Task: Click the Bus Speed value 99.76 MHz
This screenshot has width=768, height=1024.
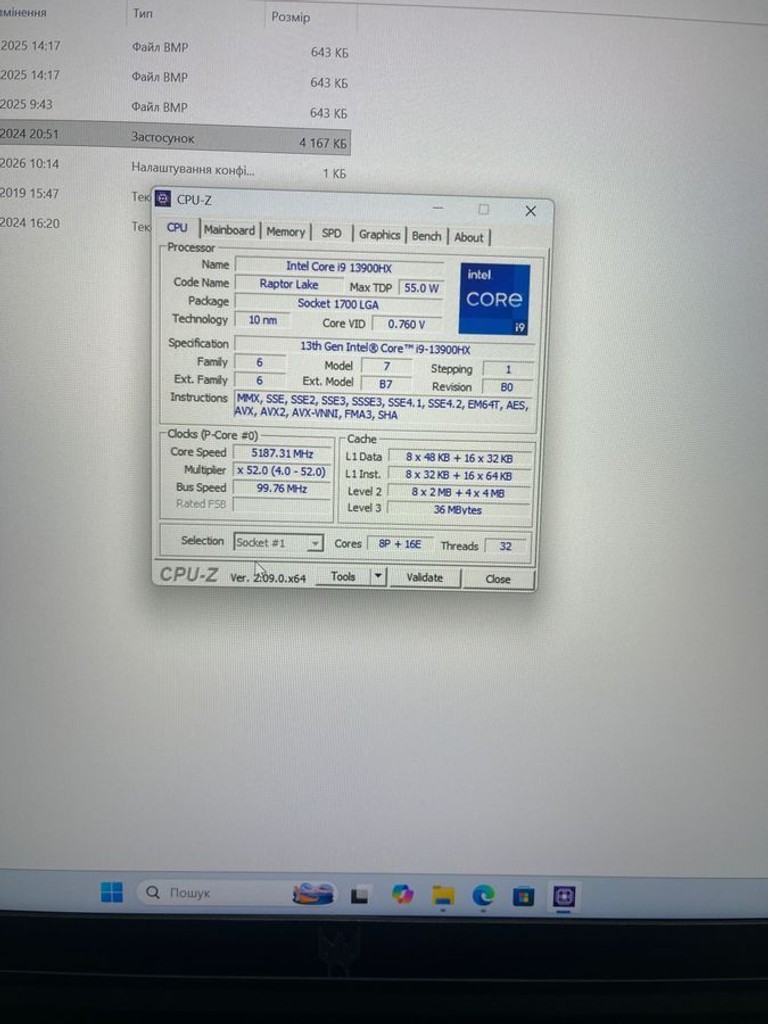Action: click(282, 488)
